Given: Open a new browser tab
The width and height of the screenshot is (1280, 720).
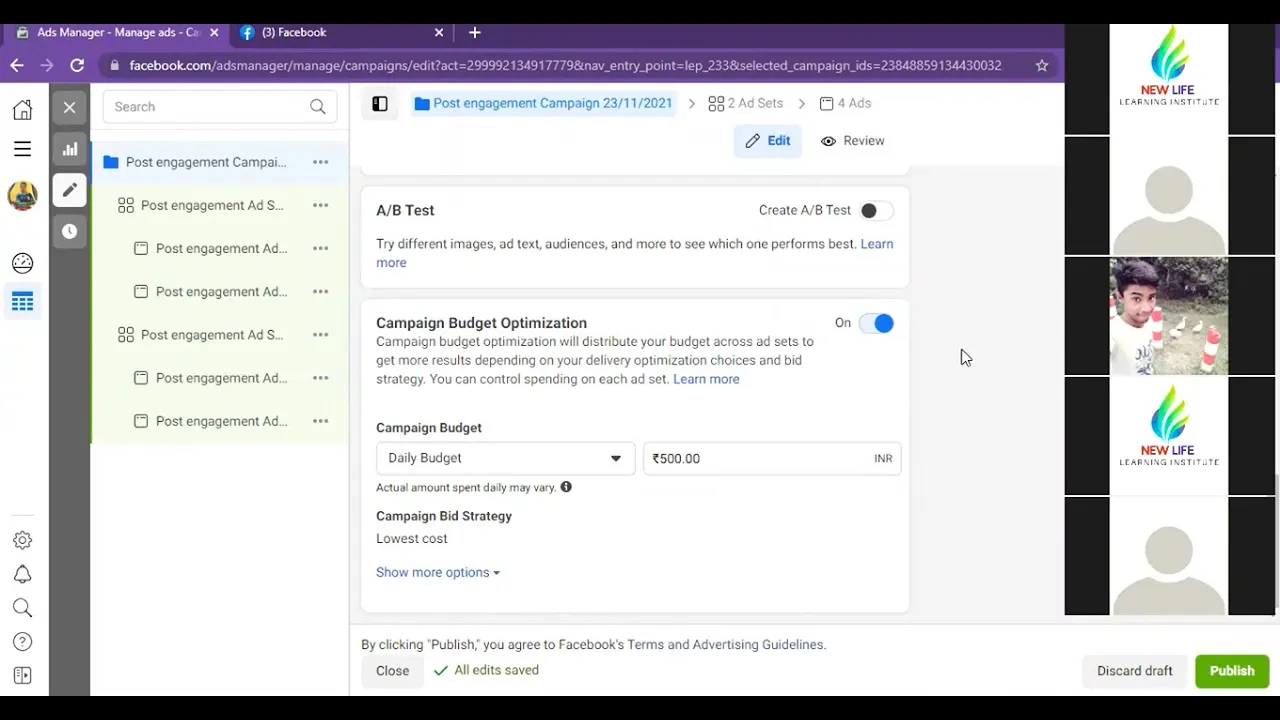Looking at the screenshot, I should (475, 32).
